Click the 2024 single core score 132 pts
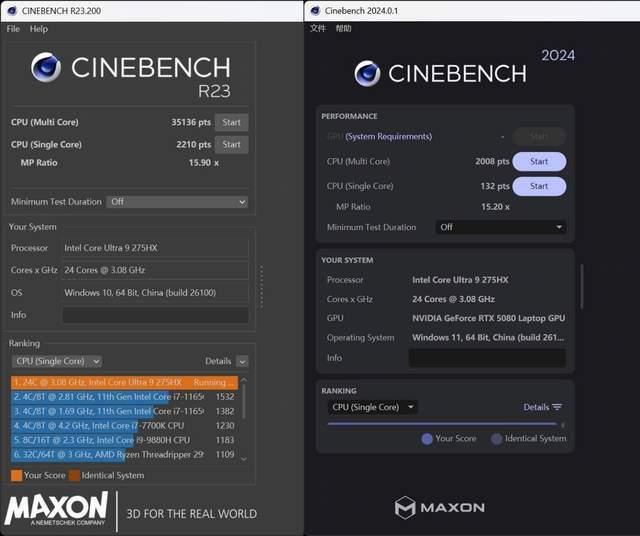The width and height of the screenshot is (640, 536). pyautogui.click(x=495, y=186)
